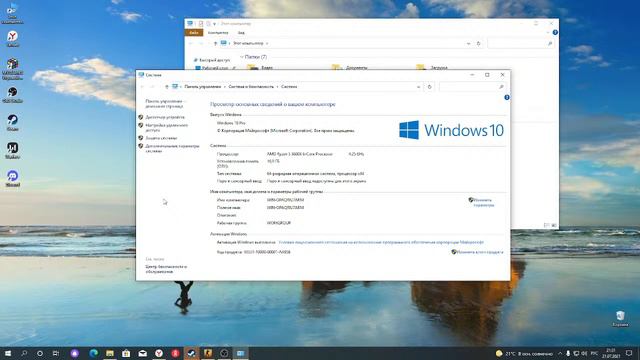640x360 pixels.
Task: Open the Yandex browser desktop shortcut
Action: tap(12, 39)
